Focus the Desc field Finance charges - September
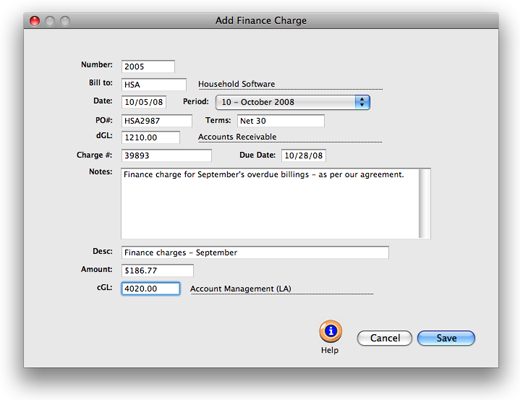 pyautogui.click(x=255, y=252)
